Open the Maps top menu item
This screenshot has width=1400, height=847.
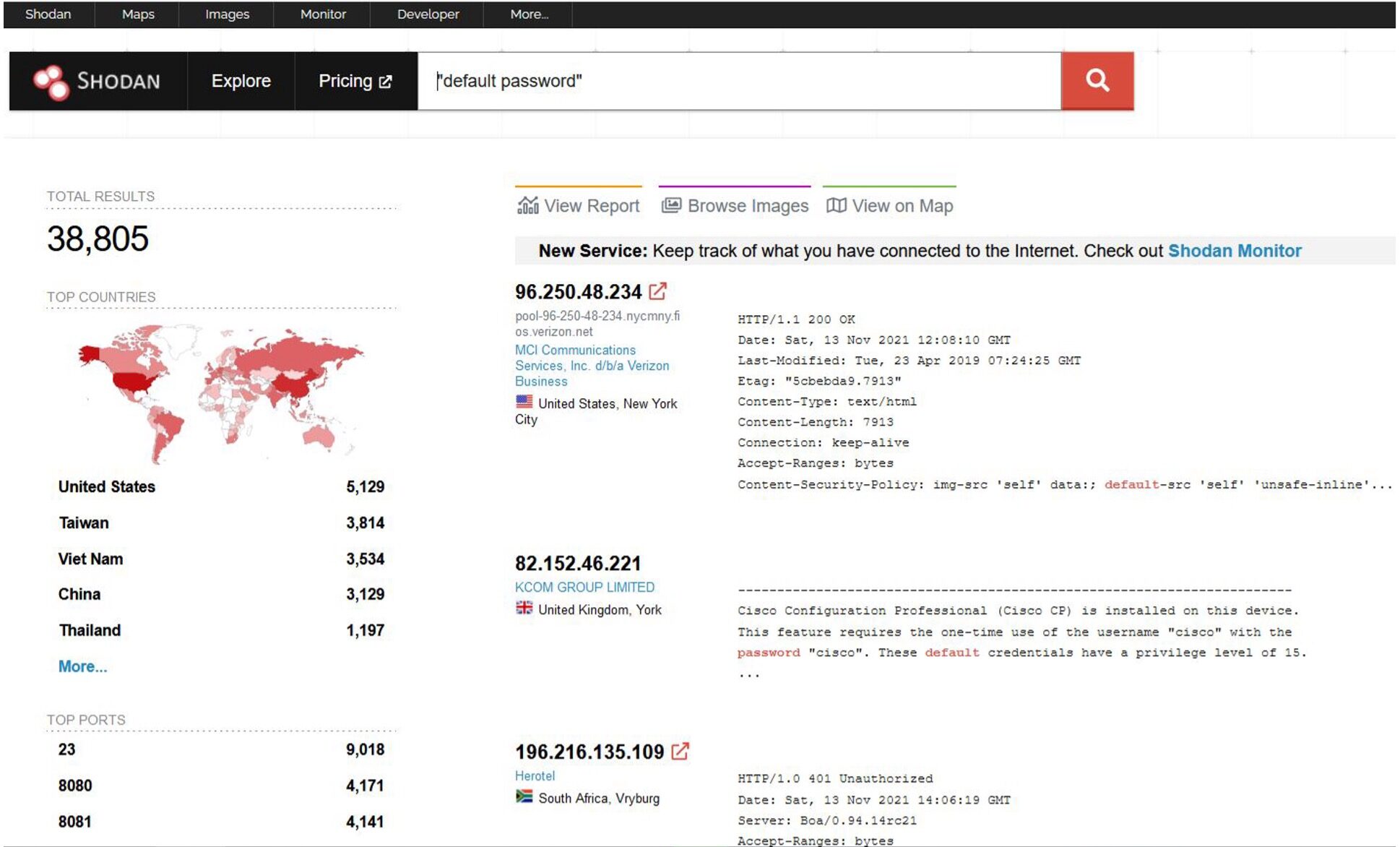coord(138,14)
